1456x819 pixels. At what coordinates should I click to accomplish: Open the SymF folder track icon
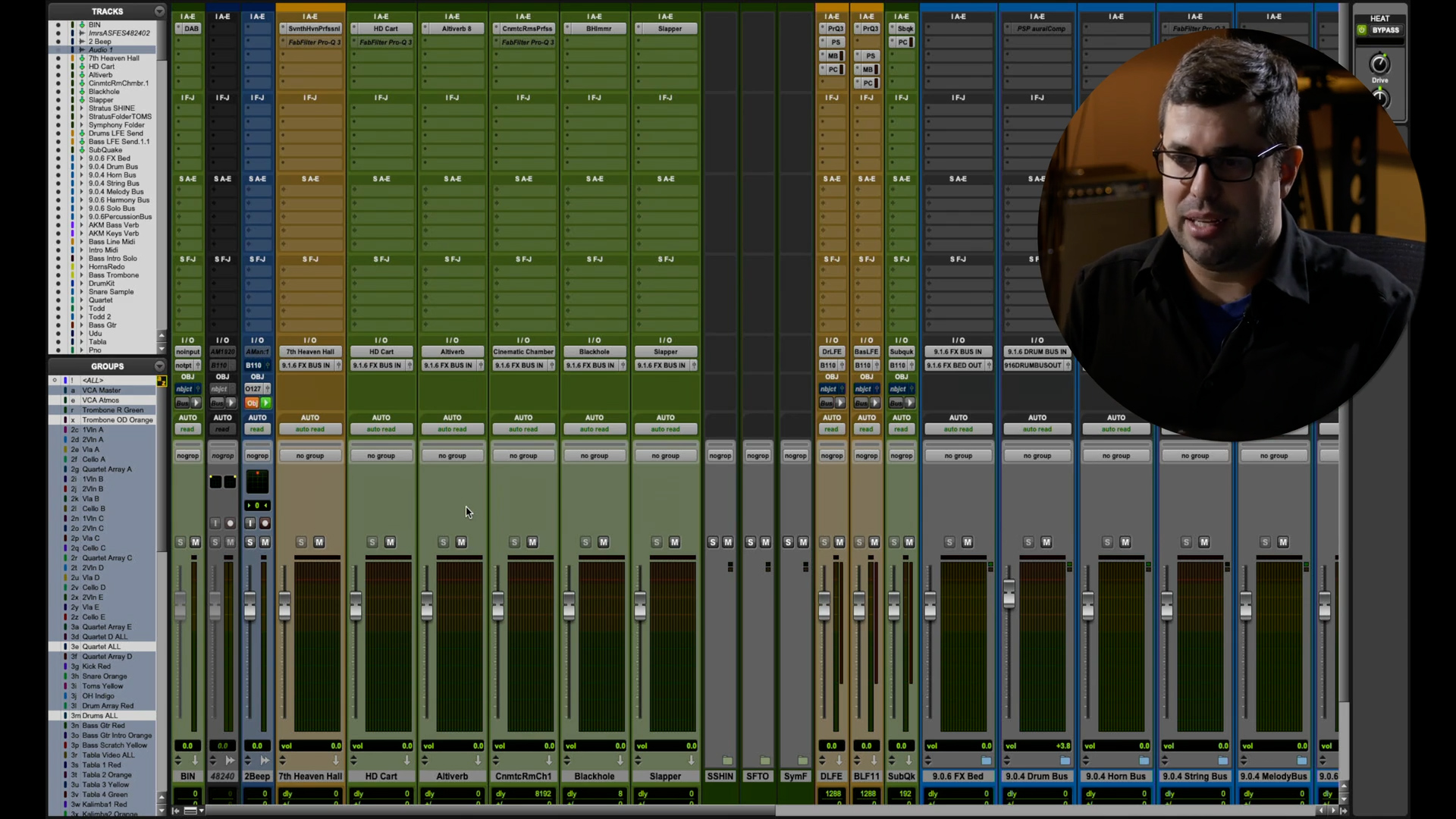pos(802,761)
